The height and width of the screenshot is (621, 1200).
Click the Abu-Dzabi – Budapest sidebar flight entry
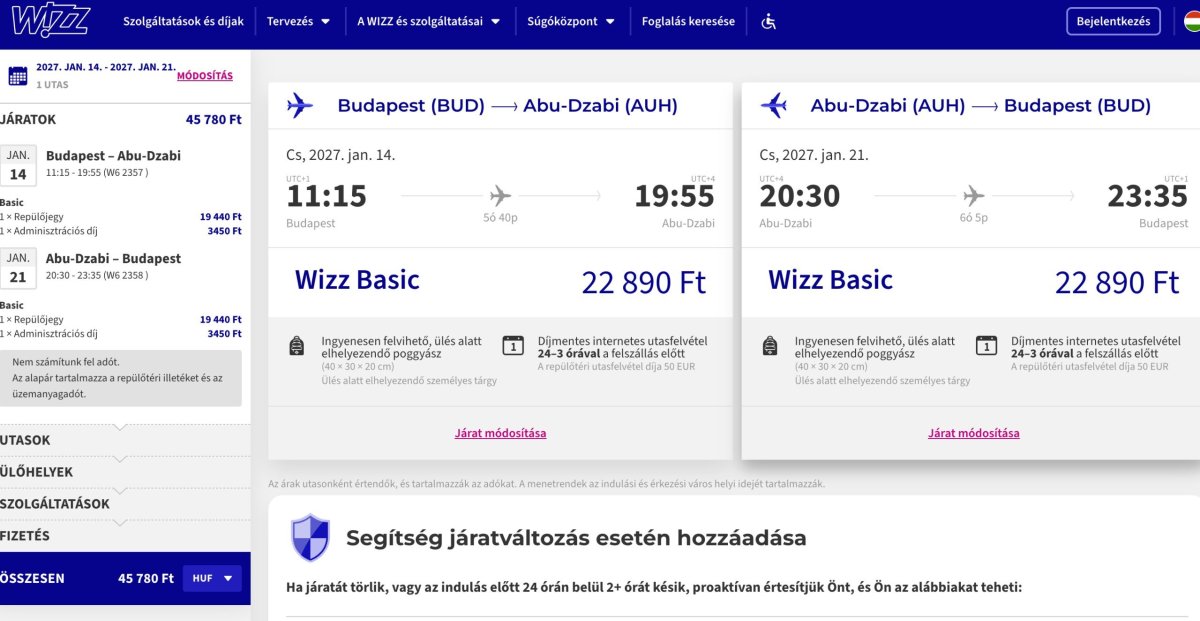[113, 259]
